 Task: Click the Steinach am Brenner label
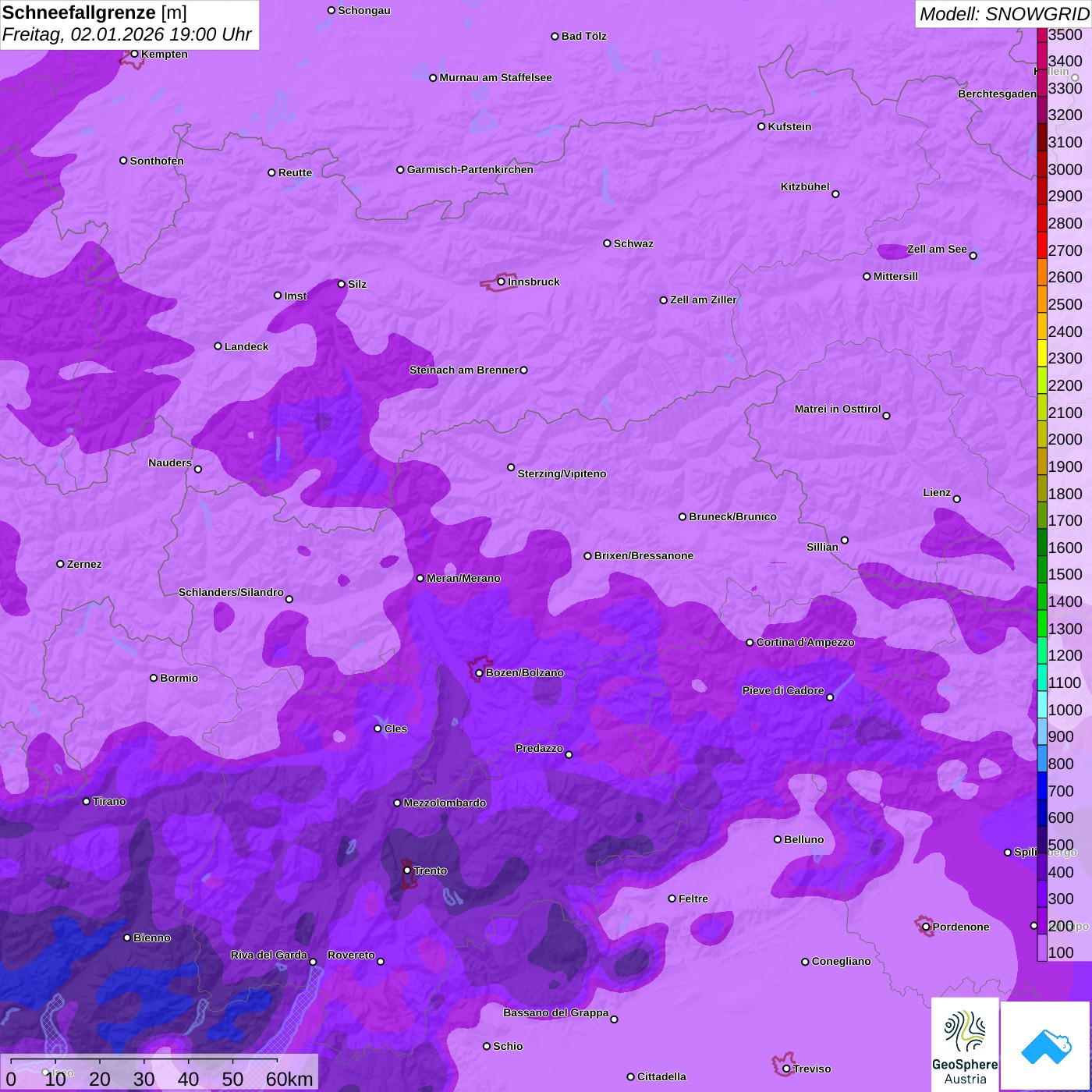coord(463,370)
